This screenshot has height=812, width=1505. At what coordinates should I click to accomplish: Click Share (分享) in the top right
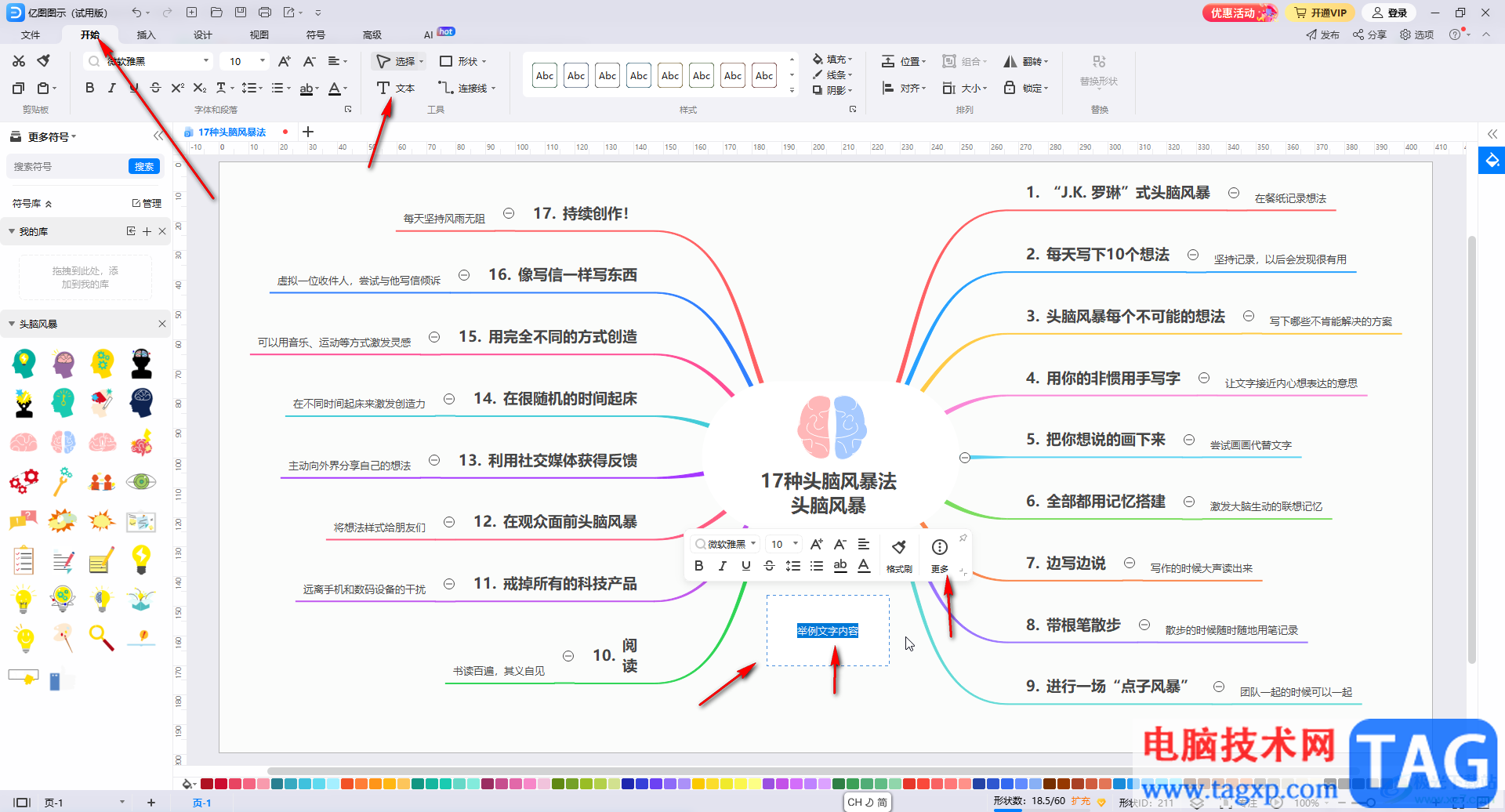pyautogui.click(x=1369, y=34)
